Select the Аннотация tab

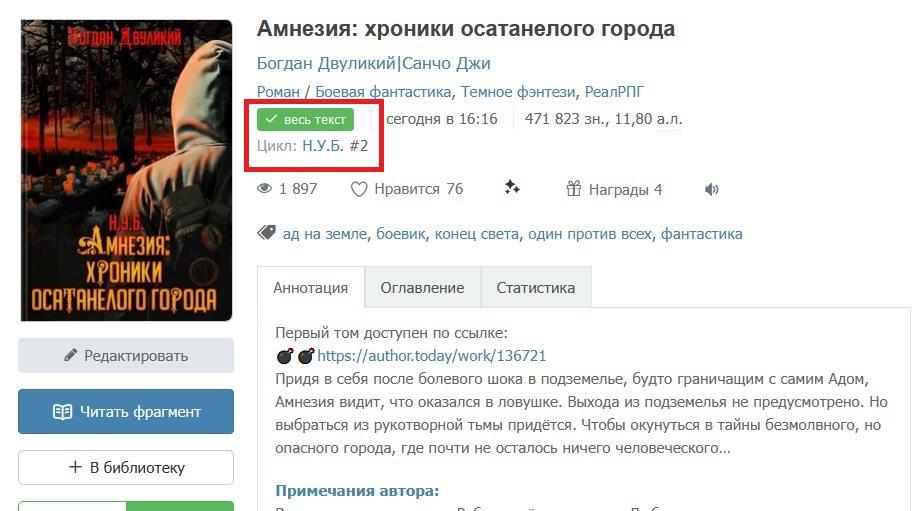pos(310,288)
